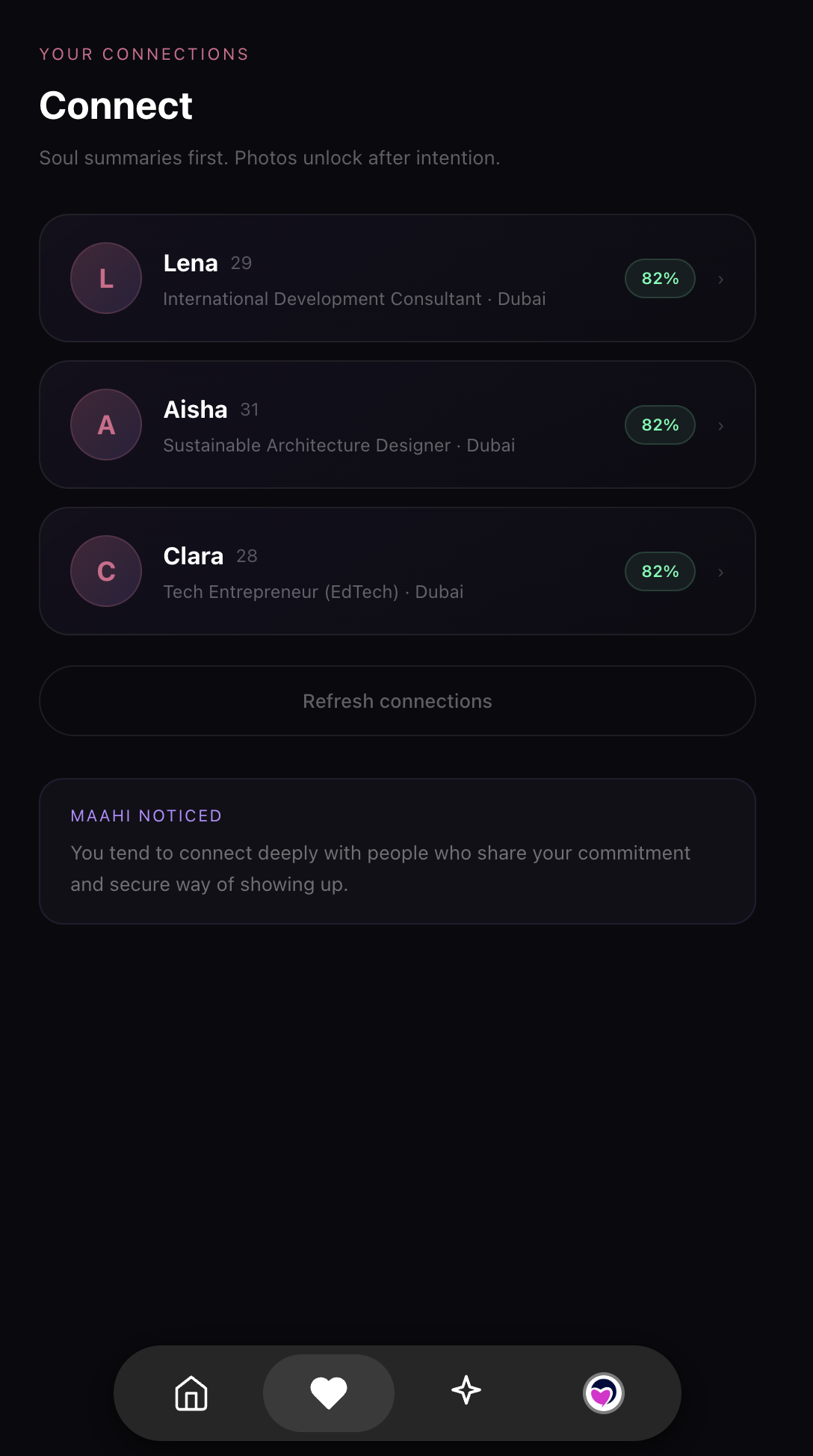This screenshot has height=1456, width=813.
Task: Click Clara's avatar circle
Action: (105, 571)
